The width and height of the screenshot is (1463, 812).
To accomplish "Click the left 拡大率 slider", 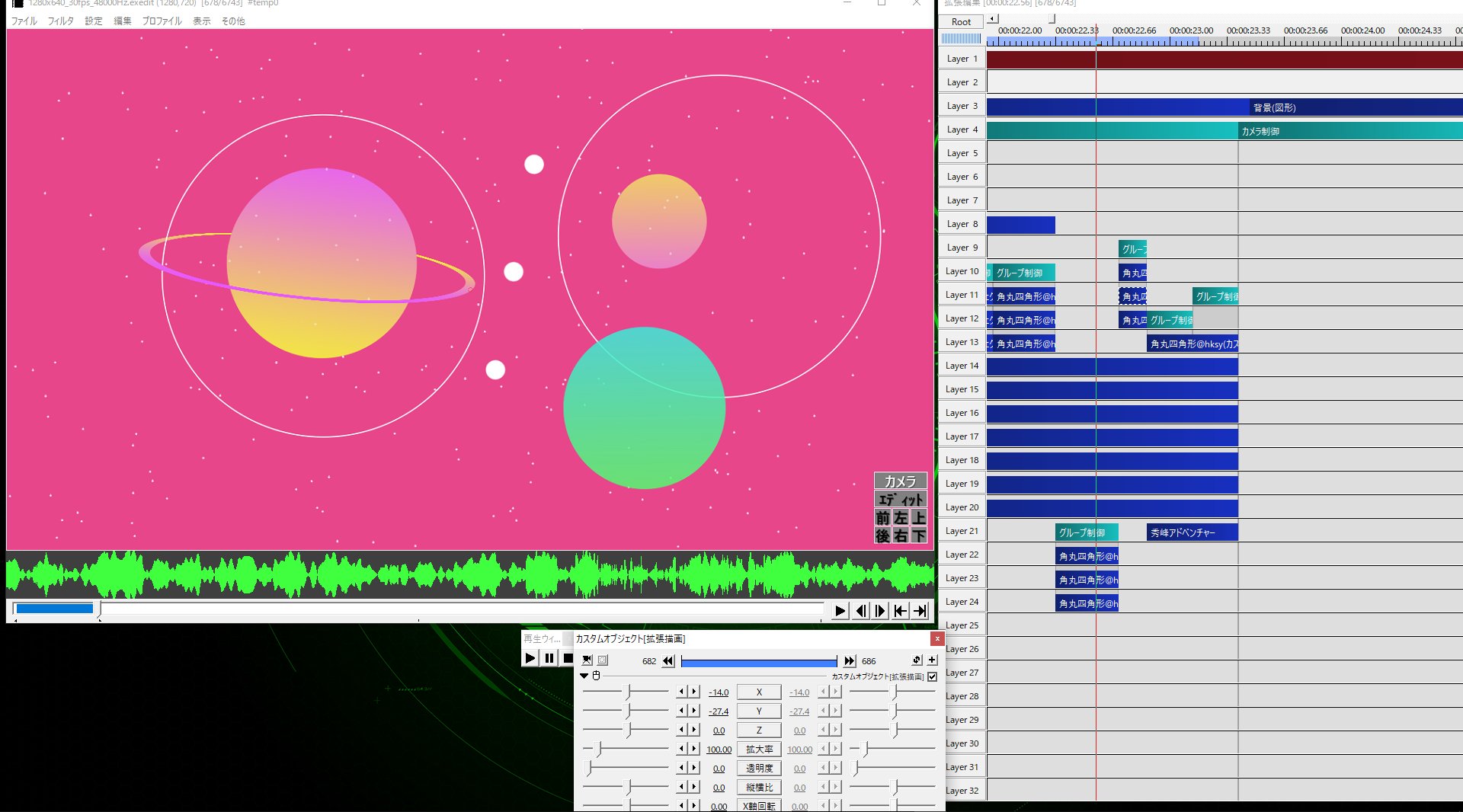I will tap(626, 749).
